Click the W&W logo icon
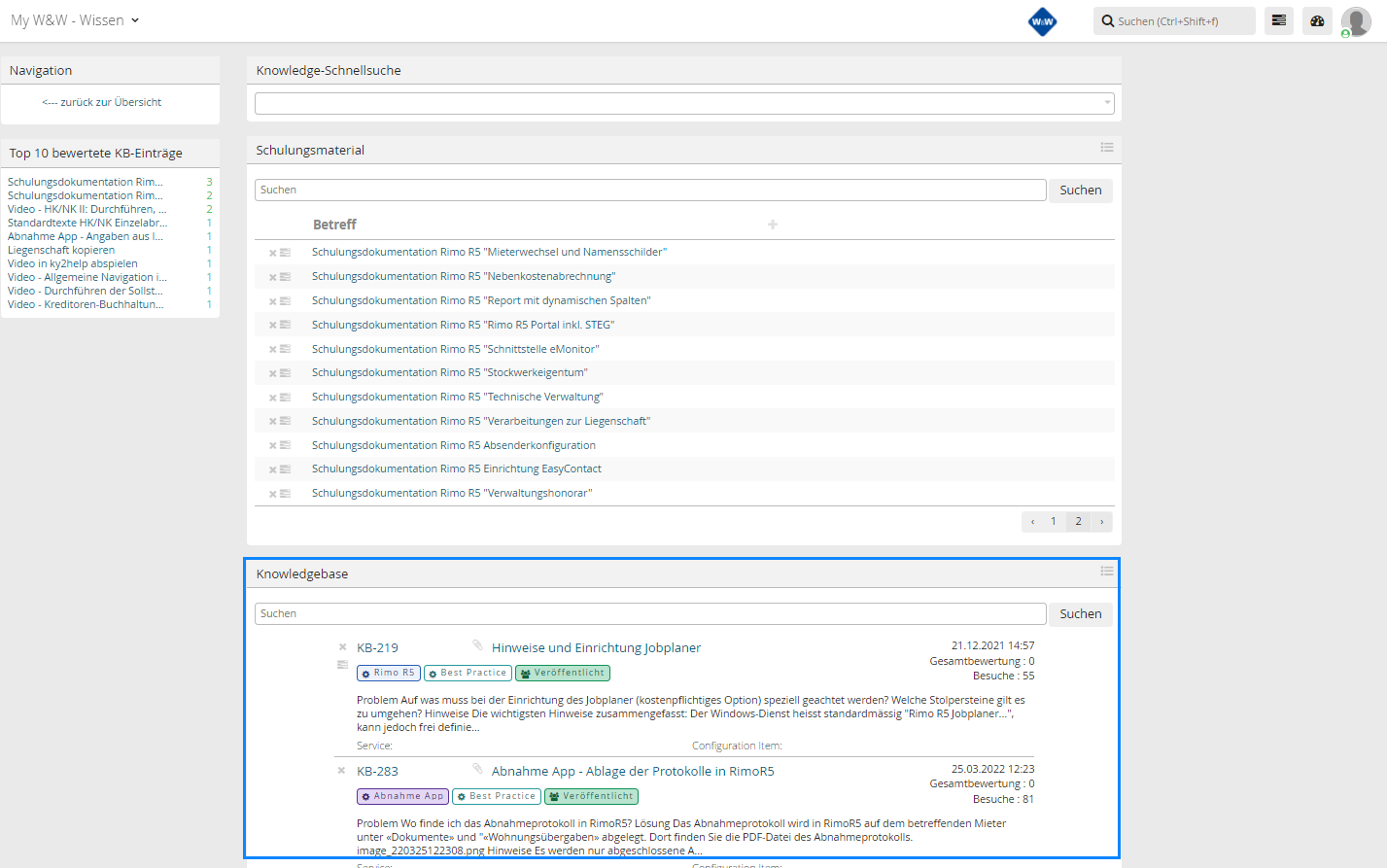1387x868 pixels. [x=1042, y=21]
